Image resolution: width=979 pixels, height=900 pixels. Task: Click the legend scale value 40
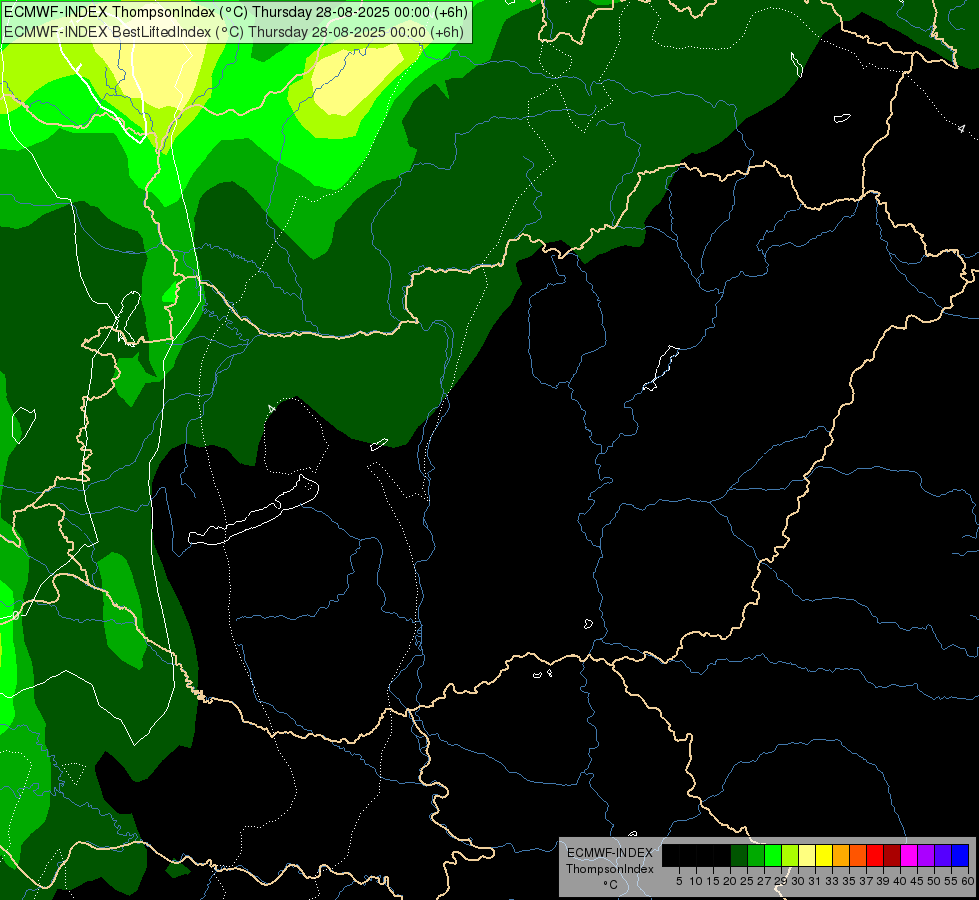(900, 881)
